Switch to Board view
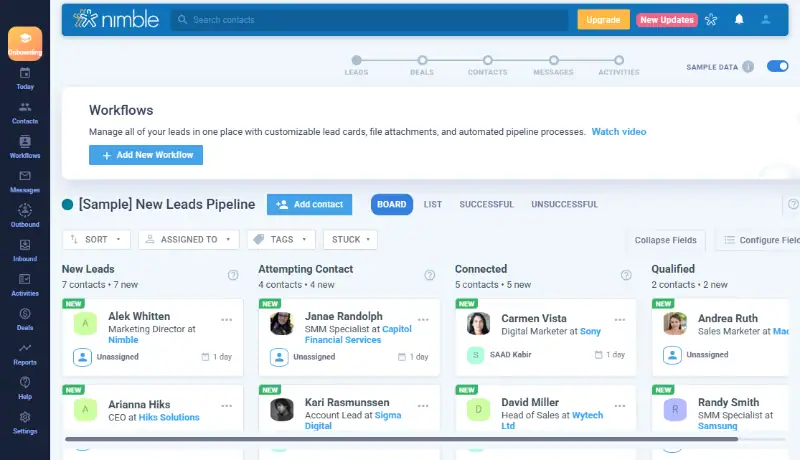The image size is (800, 460). [x=392, y=205]
